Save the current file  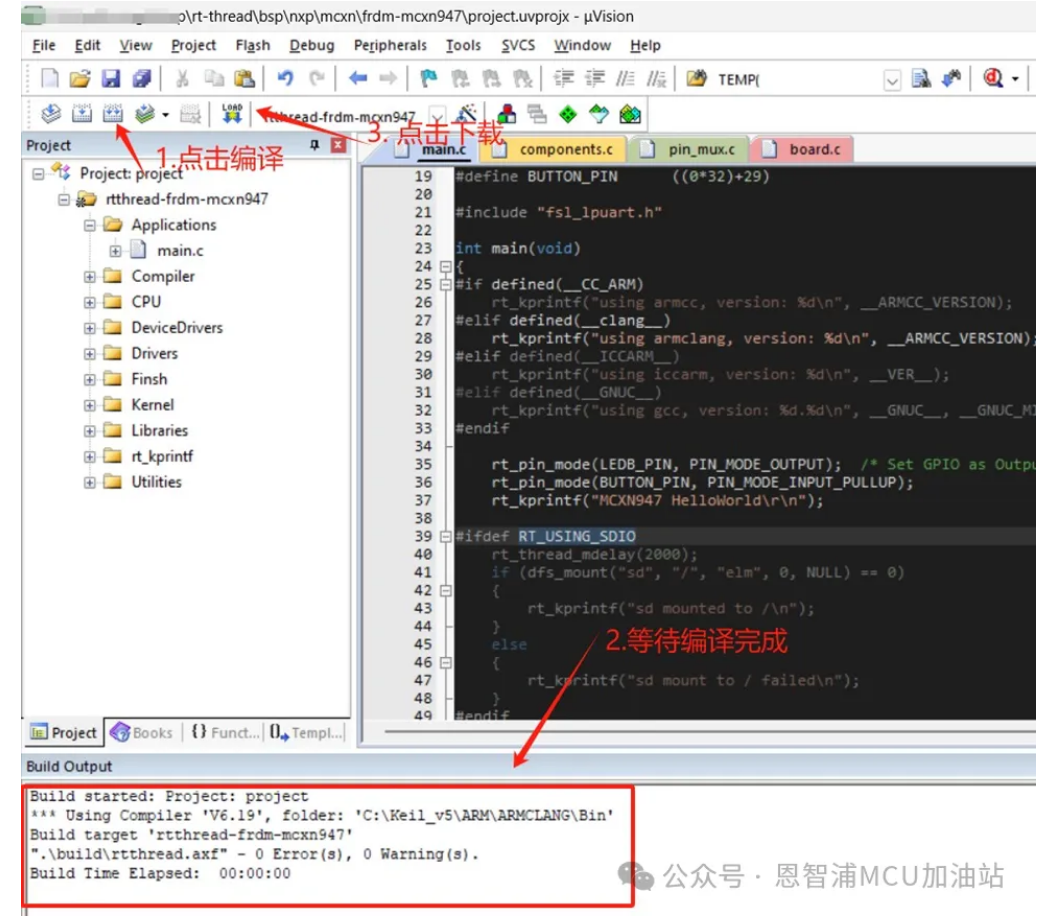click(111, 79)
